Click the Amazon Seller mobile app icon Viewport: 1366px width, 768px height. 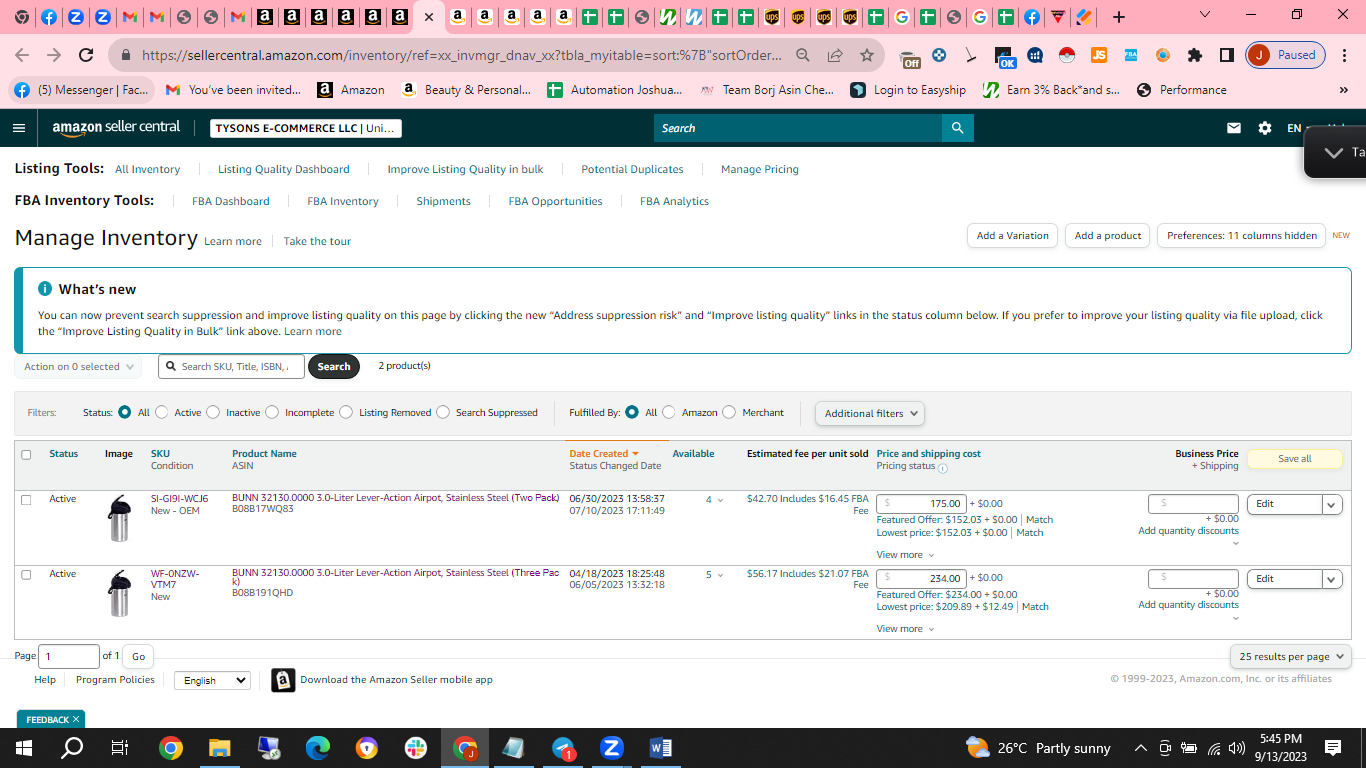click(x=283, y=680)
